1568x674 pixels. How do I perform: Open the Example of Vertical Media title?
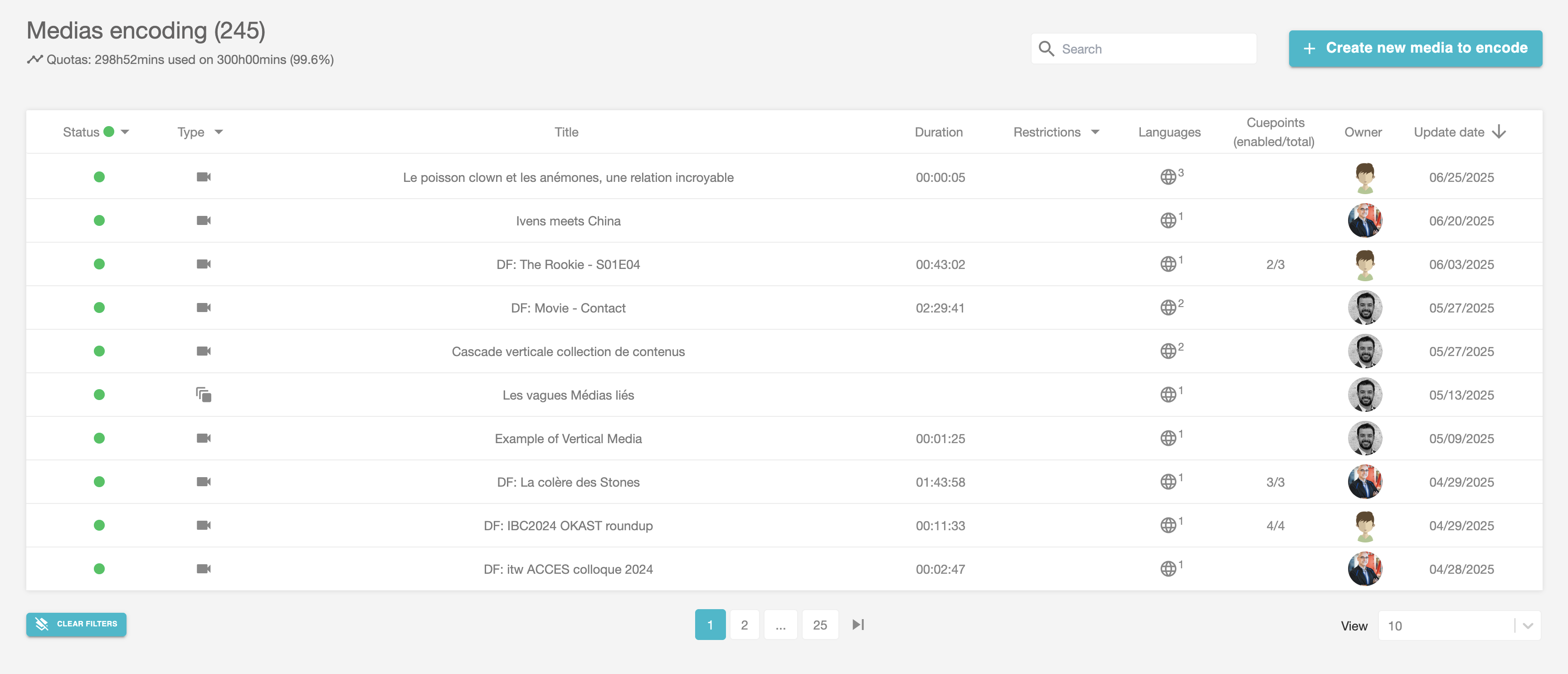coord(568,439)
